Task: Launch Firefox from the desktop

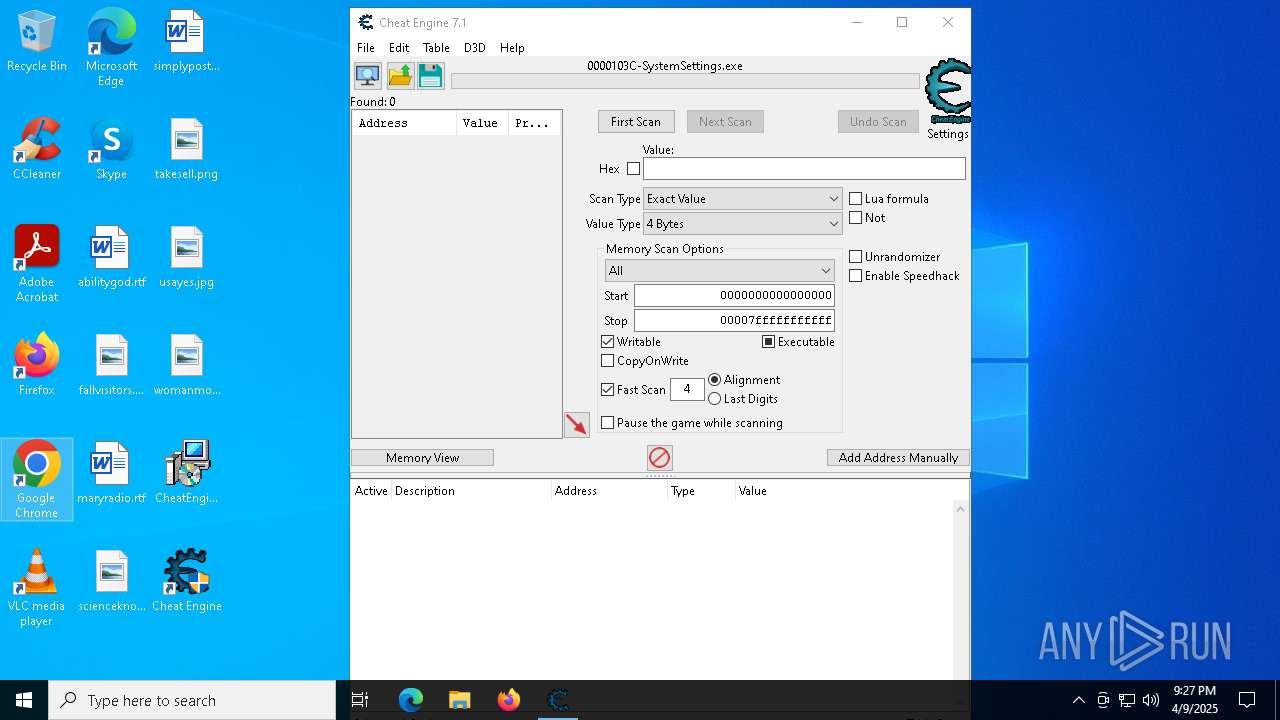Action: point(37,366)
